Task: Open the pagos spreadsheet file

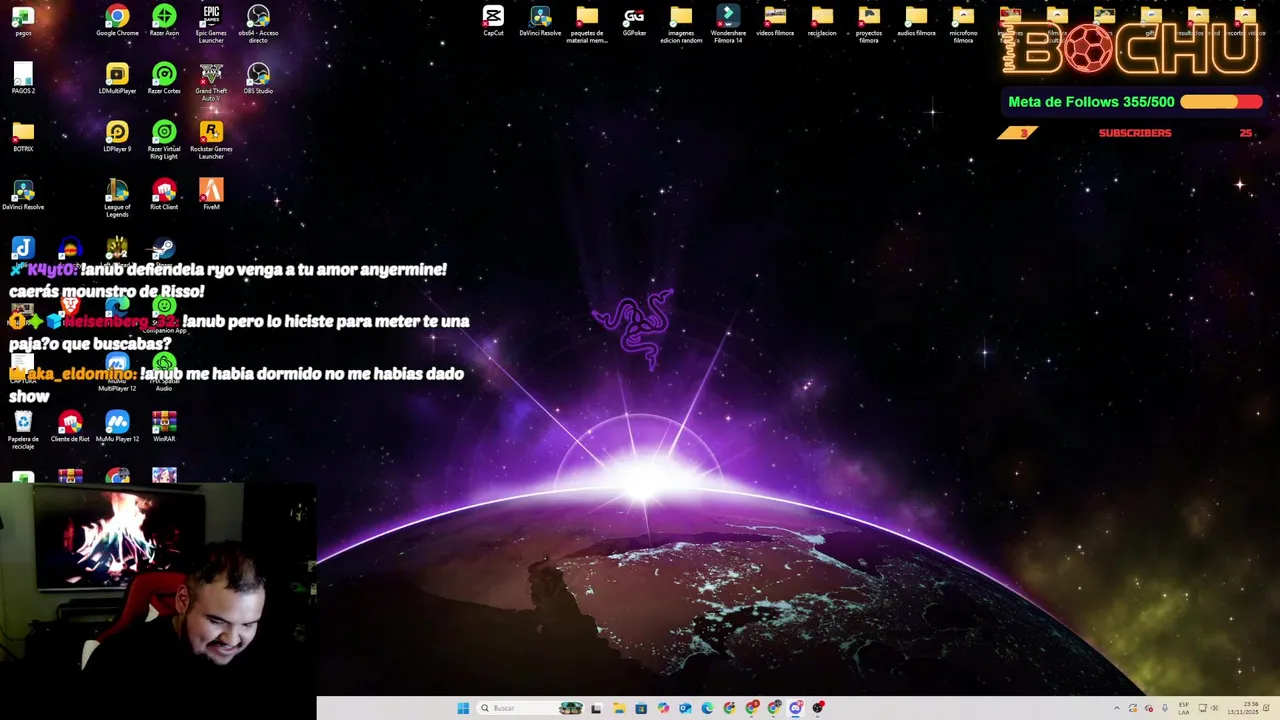Action: click(23, 21)
